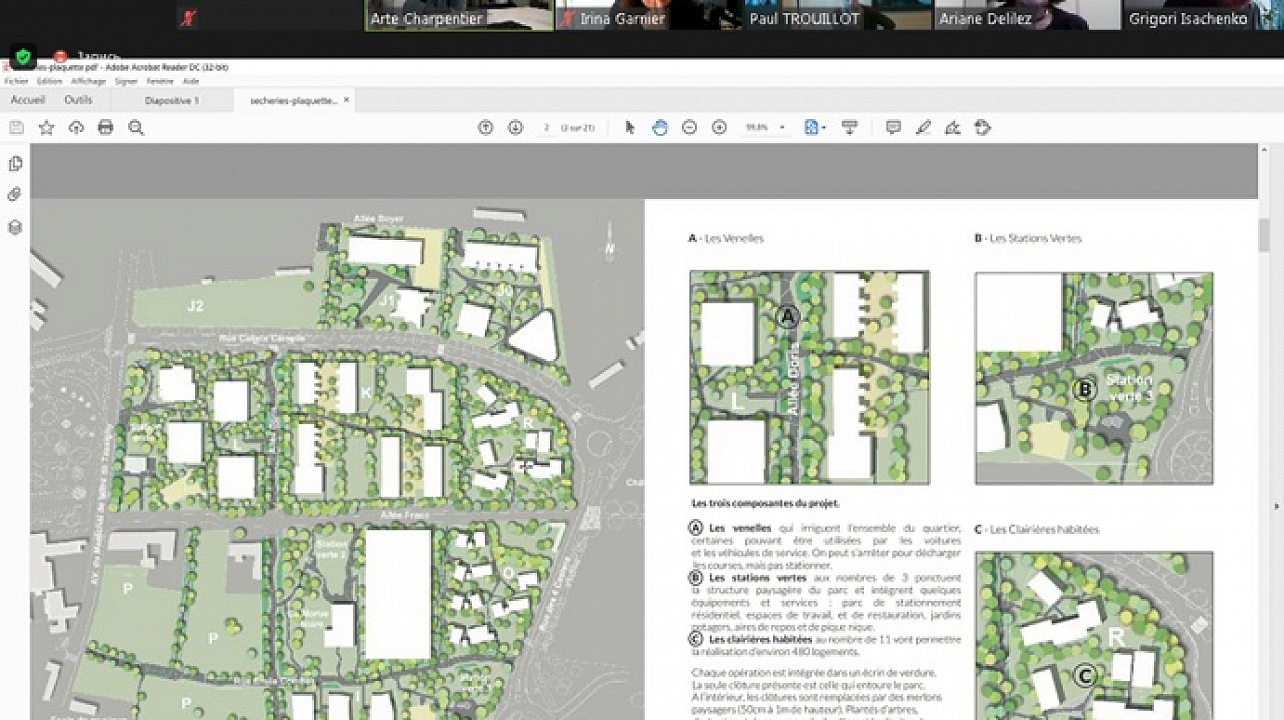This screenshot has width=1284, height=720.
Task: Click the scrolling mode read icon
Action: pos(850,127)
